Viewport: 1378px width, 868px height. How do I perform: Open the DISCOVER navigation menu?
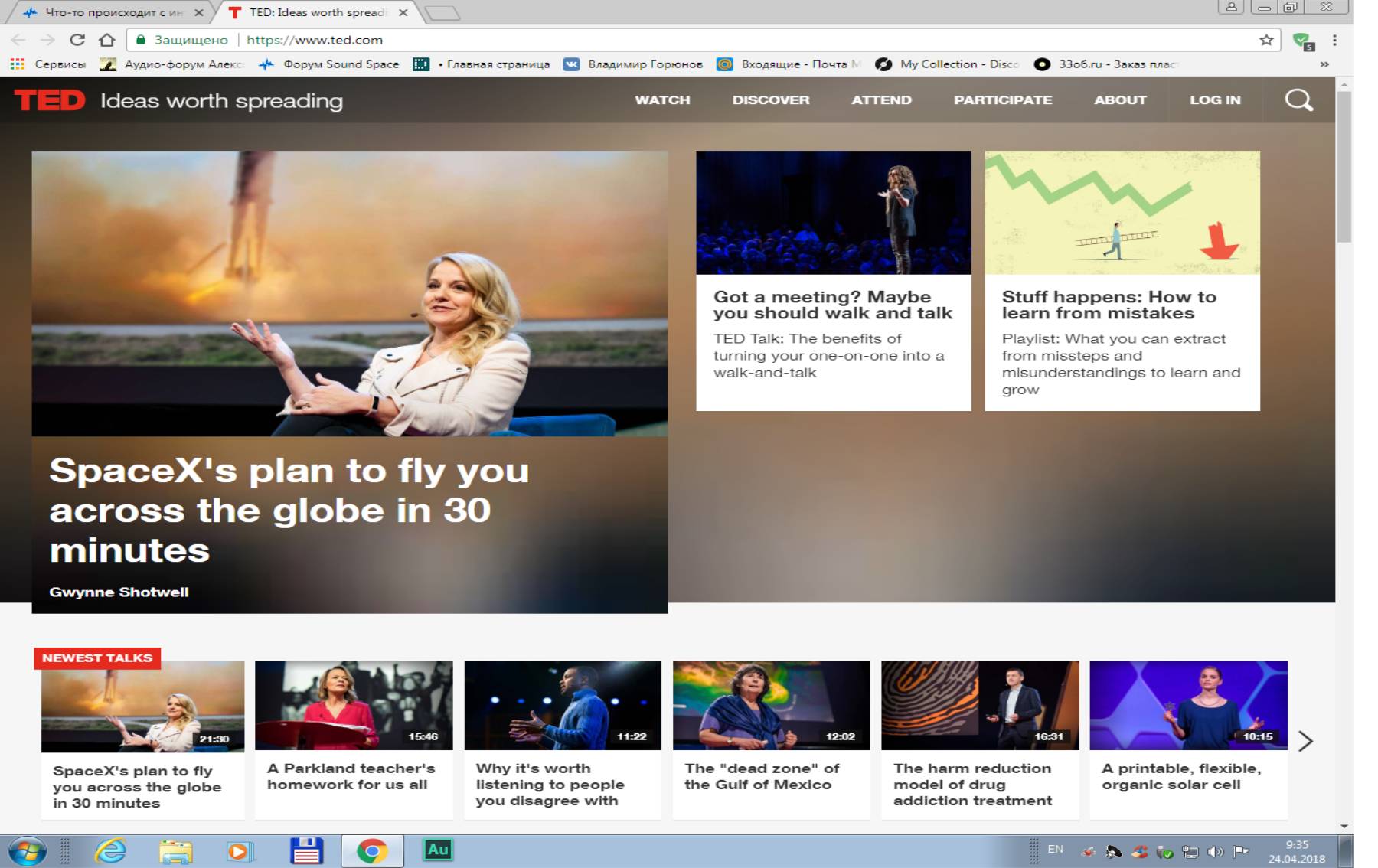tap(770, 100)
